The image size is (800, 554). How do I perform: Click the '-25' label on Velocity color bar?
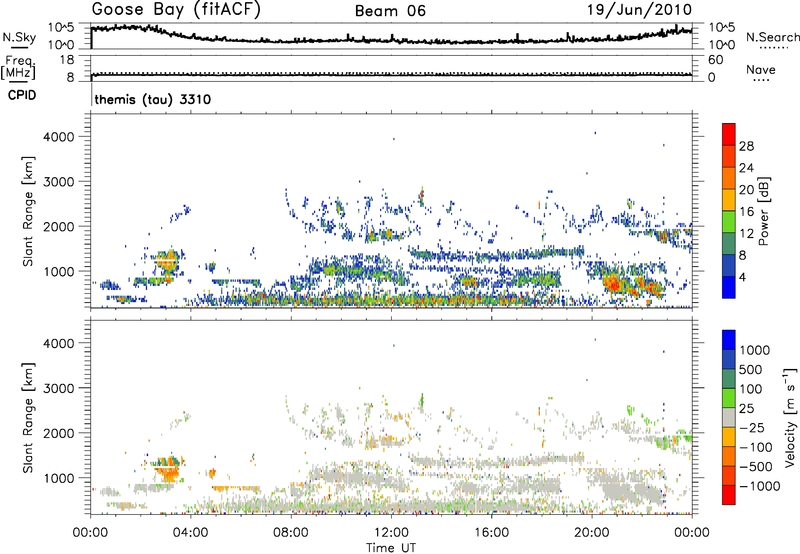(751, 428)
